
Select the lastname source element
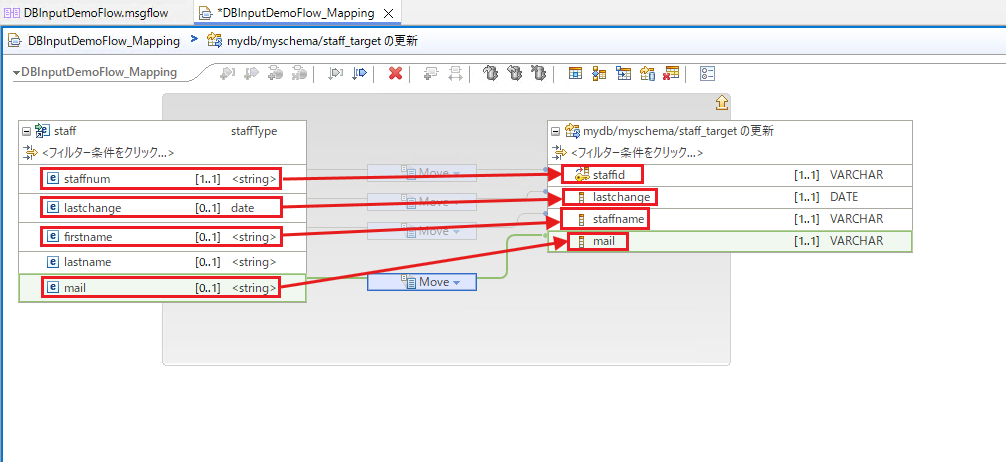click(x=162, y=262)
